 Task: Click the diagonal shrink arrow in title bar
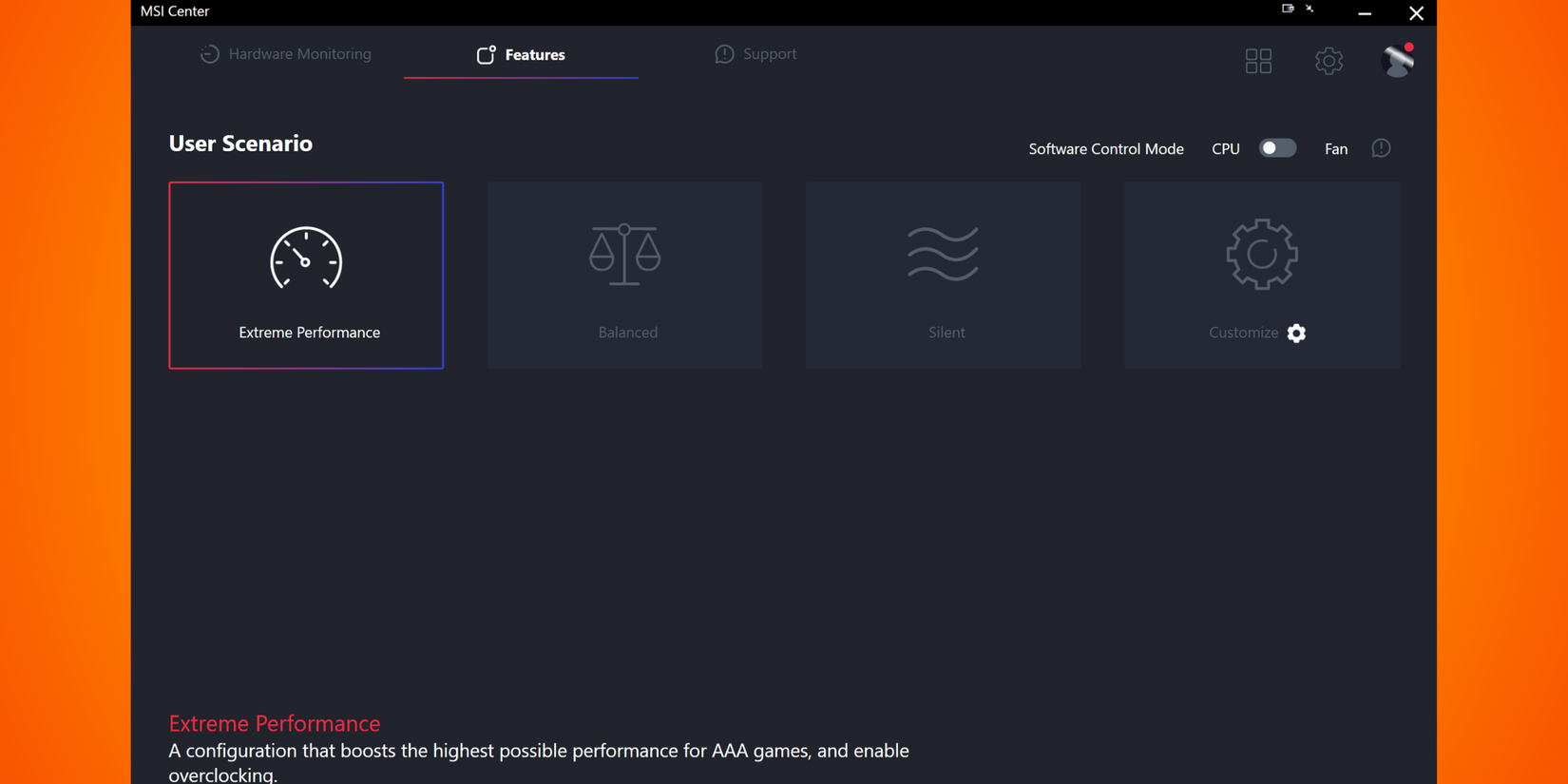point(1310,9)
